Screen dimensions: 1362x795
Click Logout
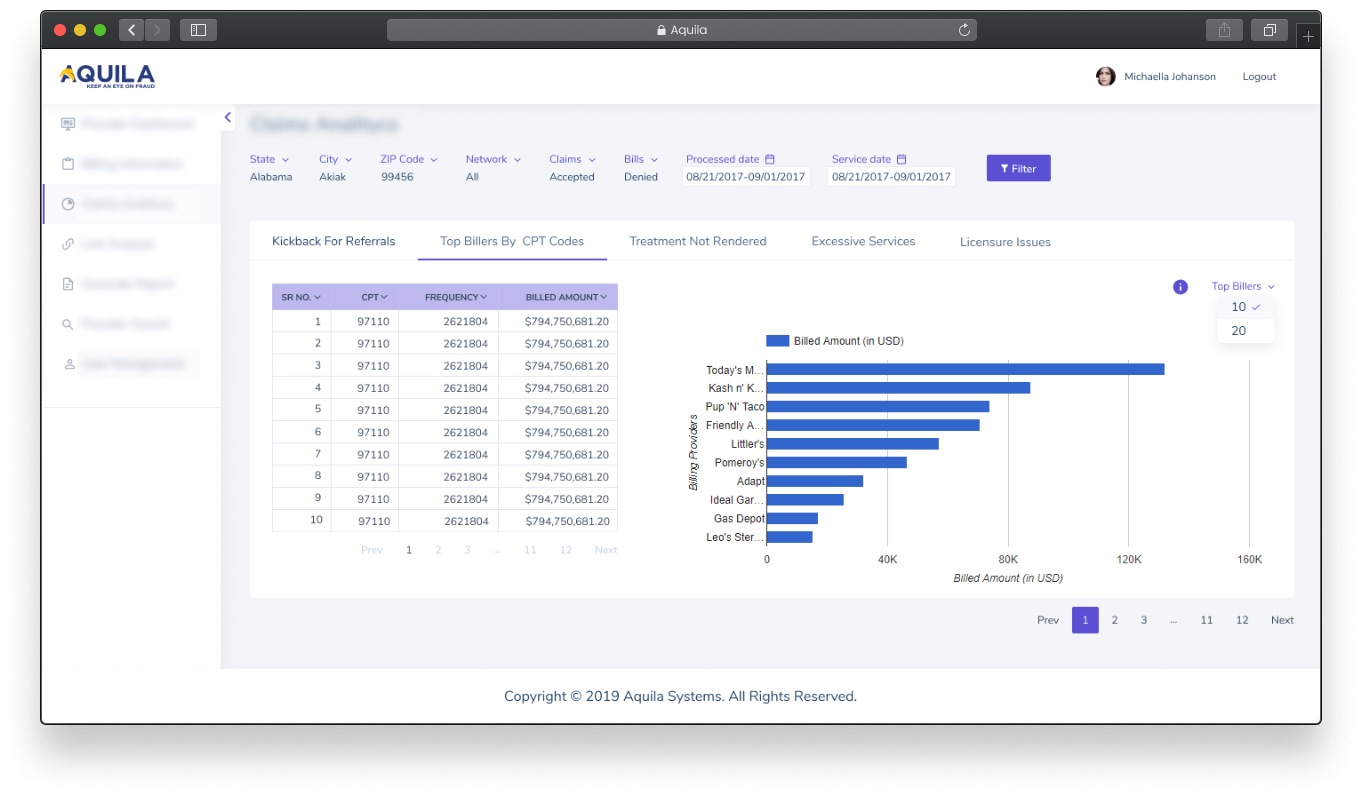click(1258, 76)
